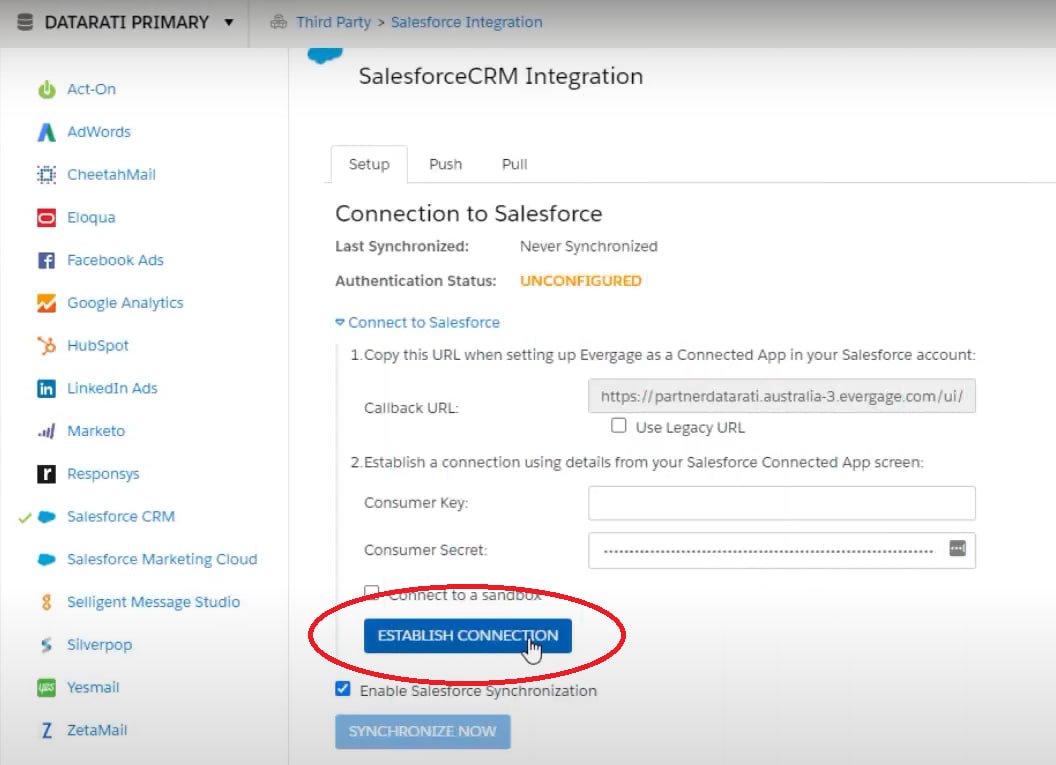Open Salesforce Marketing Cloud integration
1056x765 pixels.
[x=162, y=559]
